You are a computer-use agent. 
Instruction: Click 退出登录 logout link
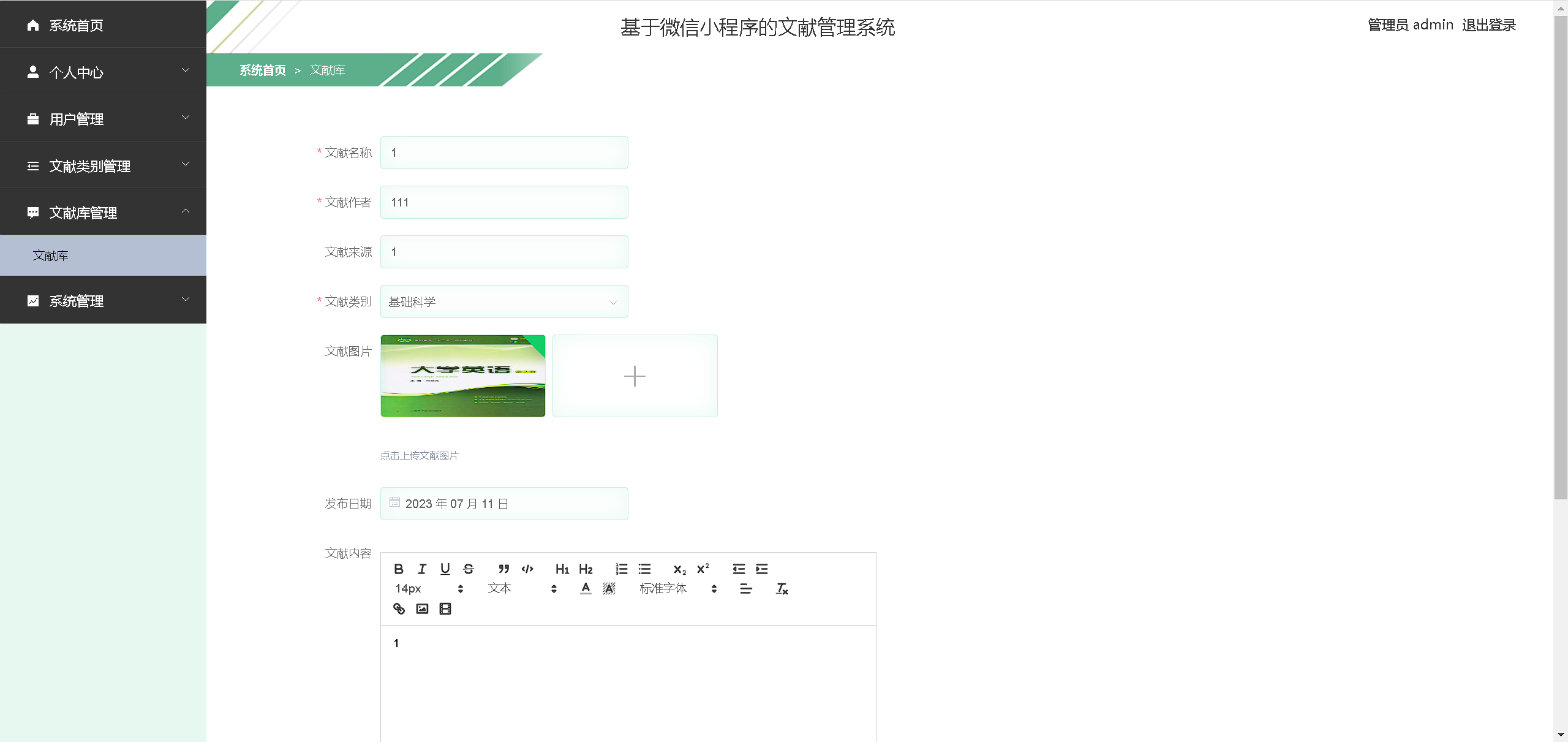tap(1488, 25)
